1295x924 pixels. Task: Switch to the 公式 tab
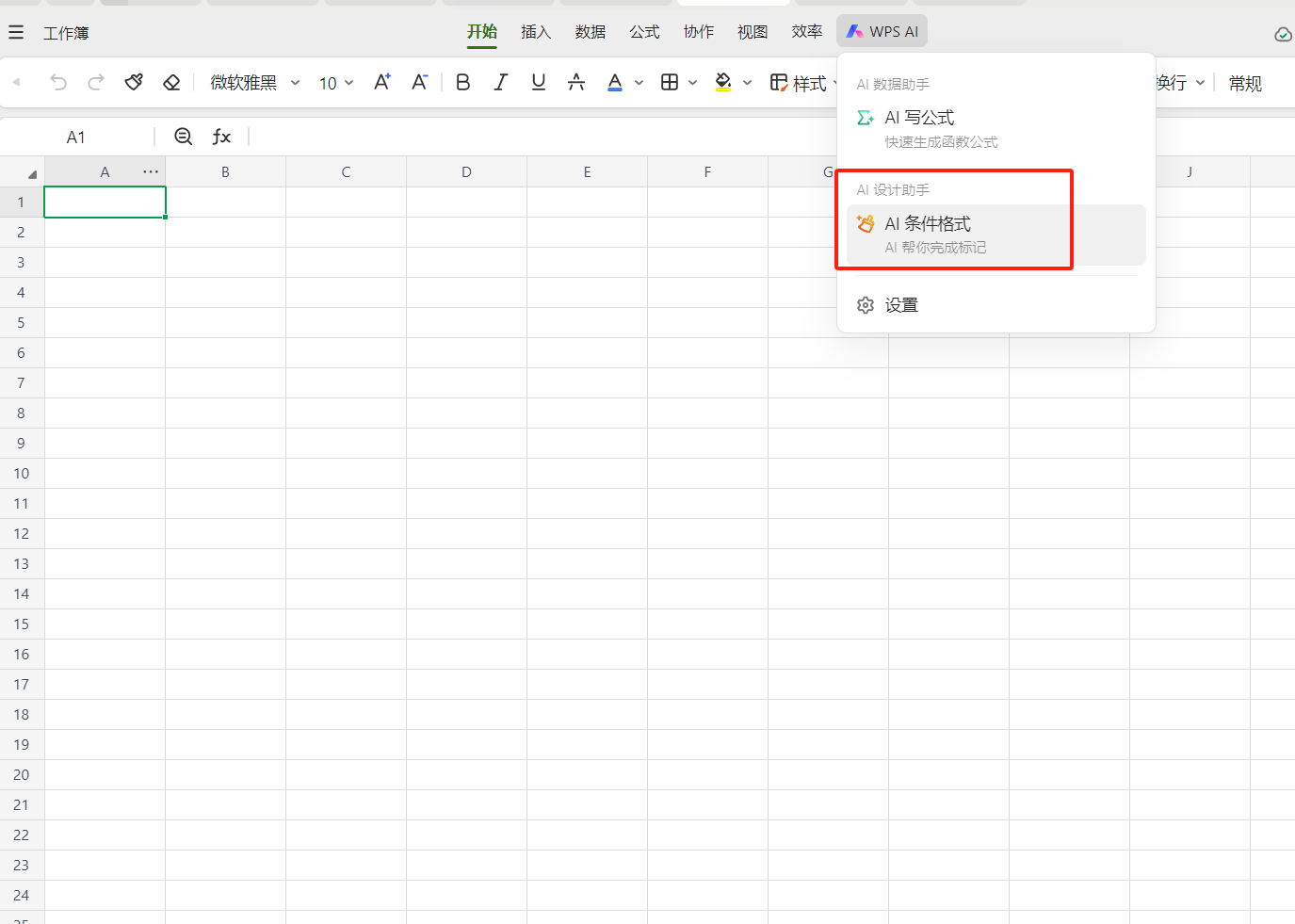pos(644,32)
